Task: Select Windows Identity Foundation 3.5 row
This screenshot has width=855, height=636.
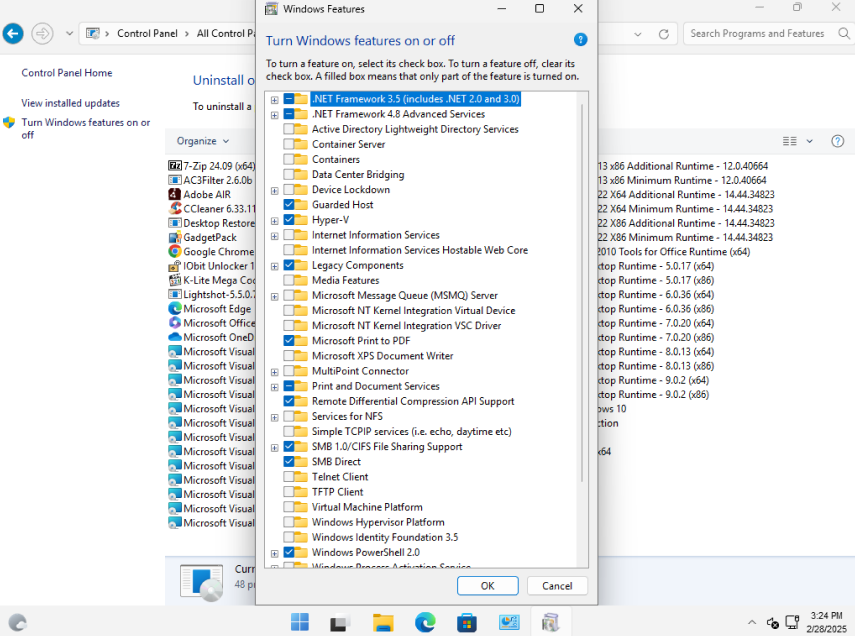Action: click(384, 537)
